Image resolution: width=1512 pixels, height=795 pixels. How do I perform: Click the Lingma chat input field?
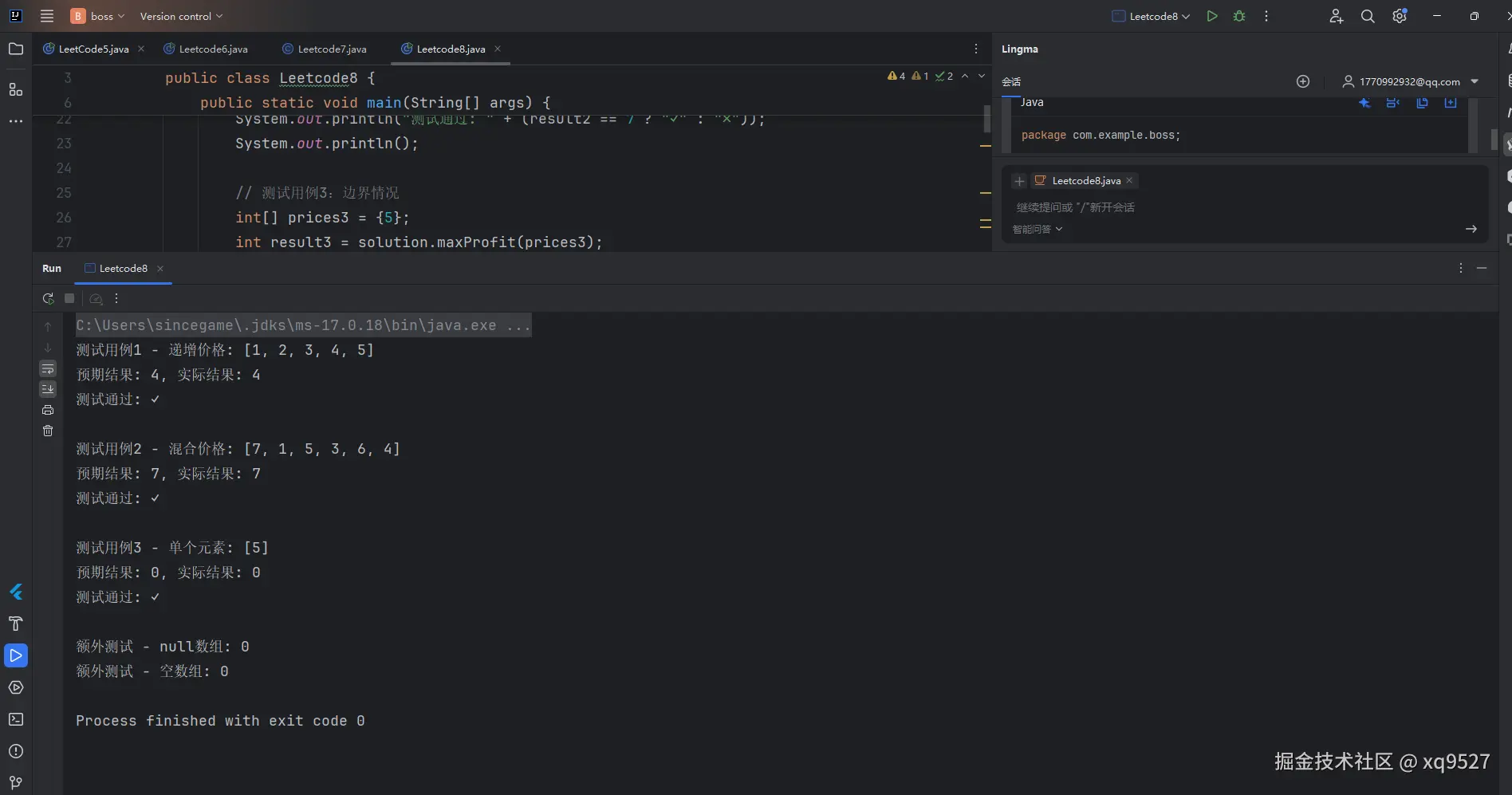coord(1228,207)
